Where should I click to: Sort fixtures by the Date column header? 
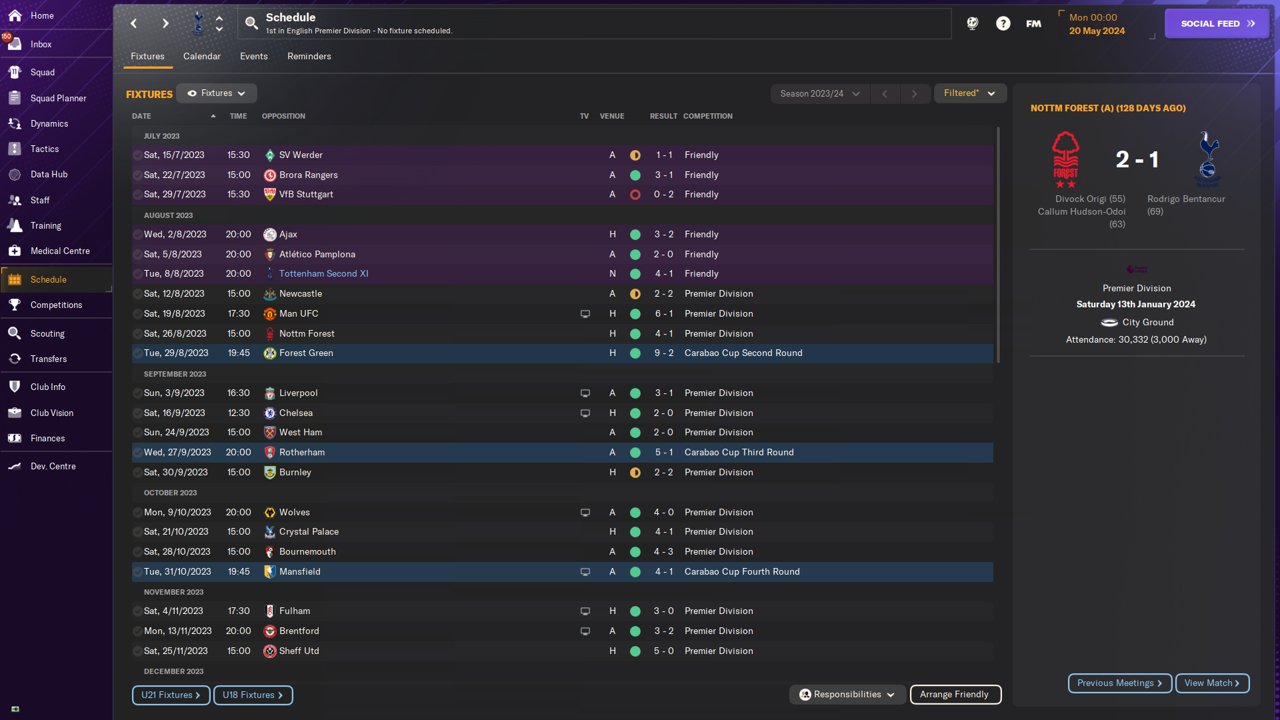click(x=142, y=116)
